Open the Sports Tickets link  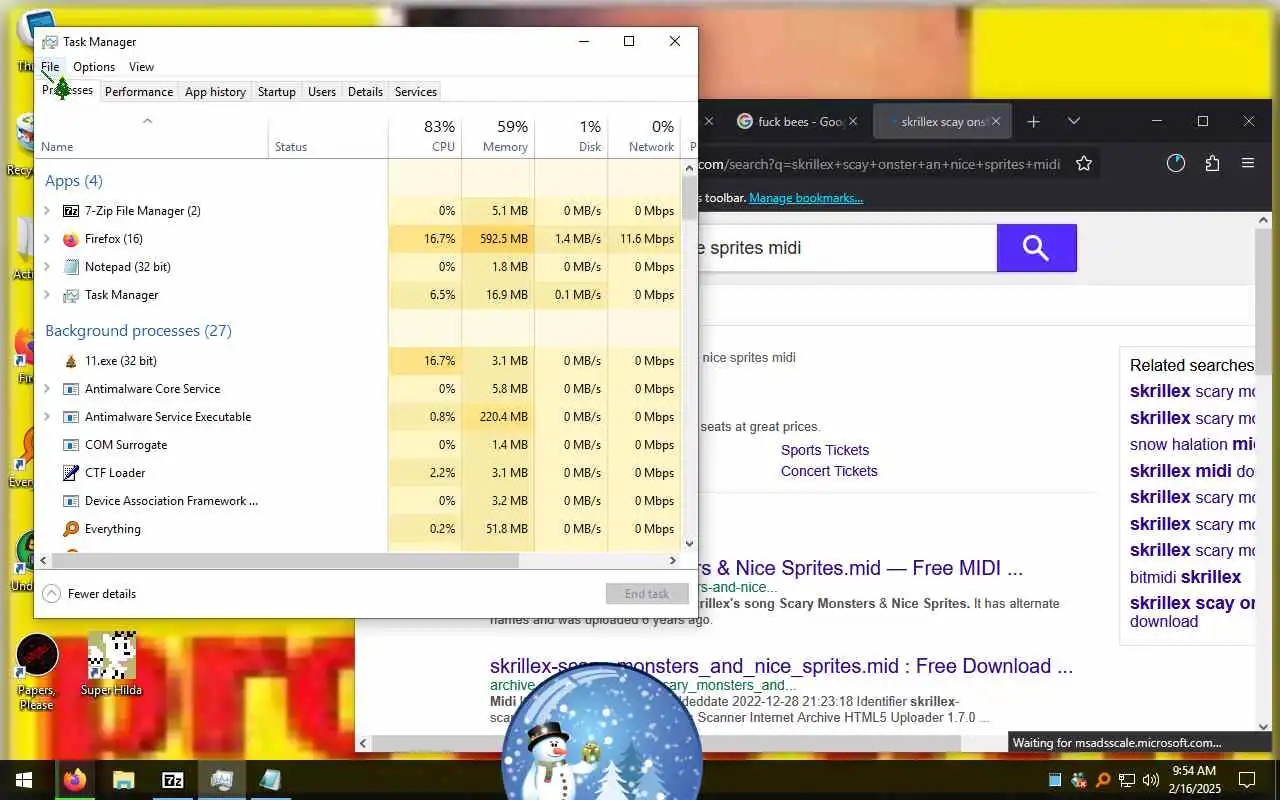[825, 450]
